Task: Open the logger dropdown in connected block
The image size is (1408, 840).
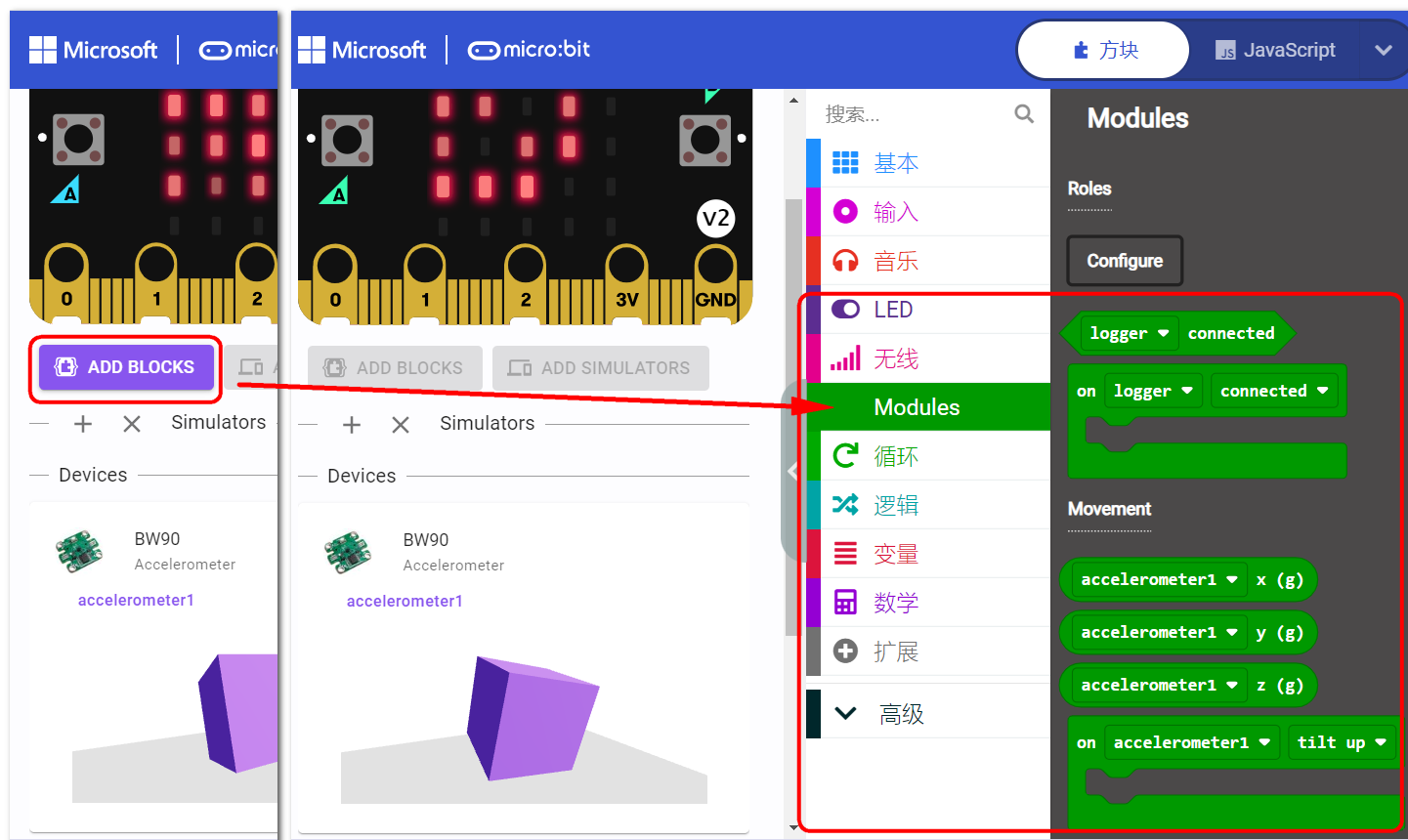Action: click(1129, 333)
